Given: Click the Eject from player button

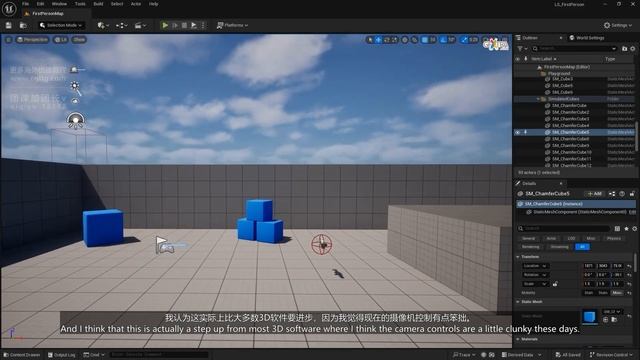Looking at the screenshot, I should point(194,25).
